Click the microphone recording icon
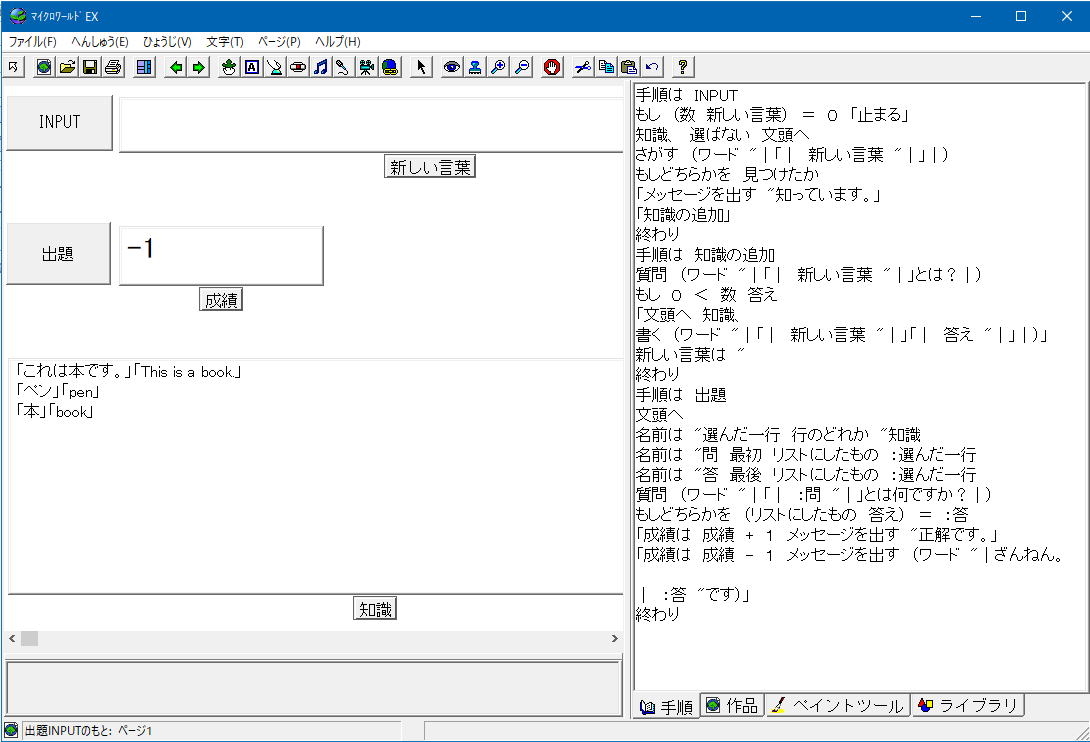 [x=343, y=67]
